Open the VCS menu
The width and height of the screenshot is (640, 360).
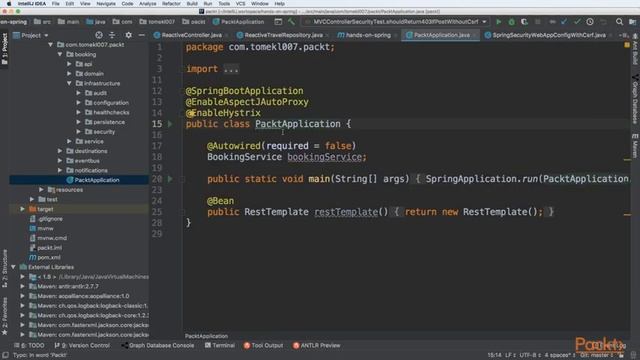pyautogui.click(x=241, y=4)
